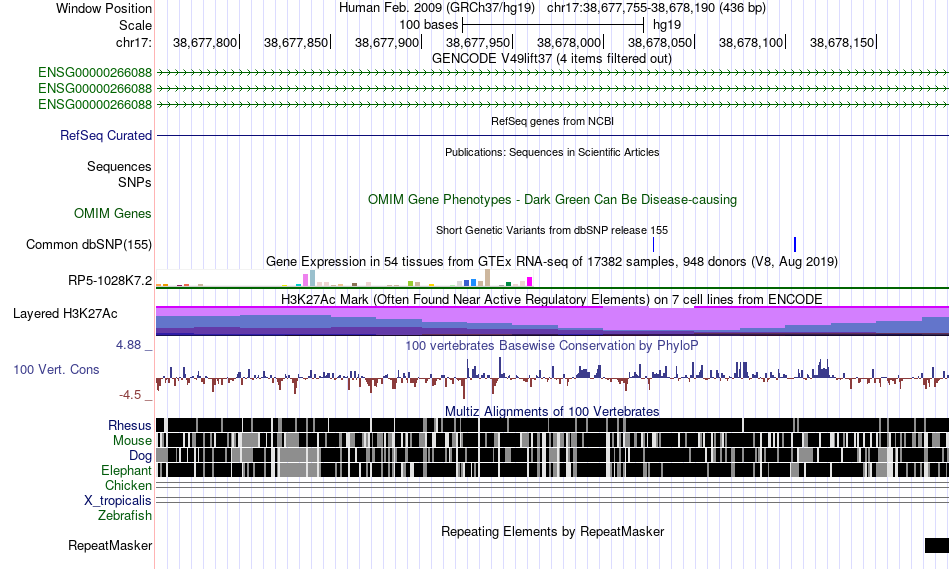Click the Dog alignment label
Viewport: 950px width, 569px height.
click(x=141, y=456)
